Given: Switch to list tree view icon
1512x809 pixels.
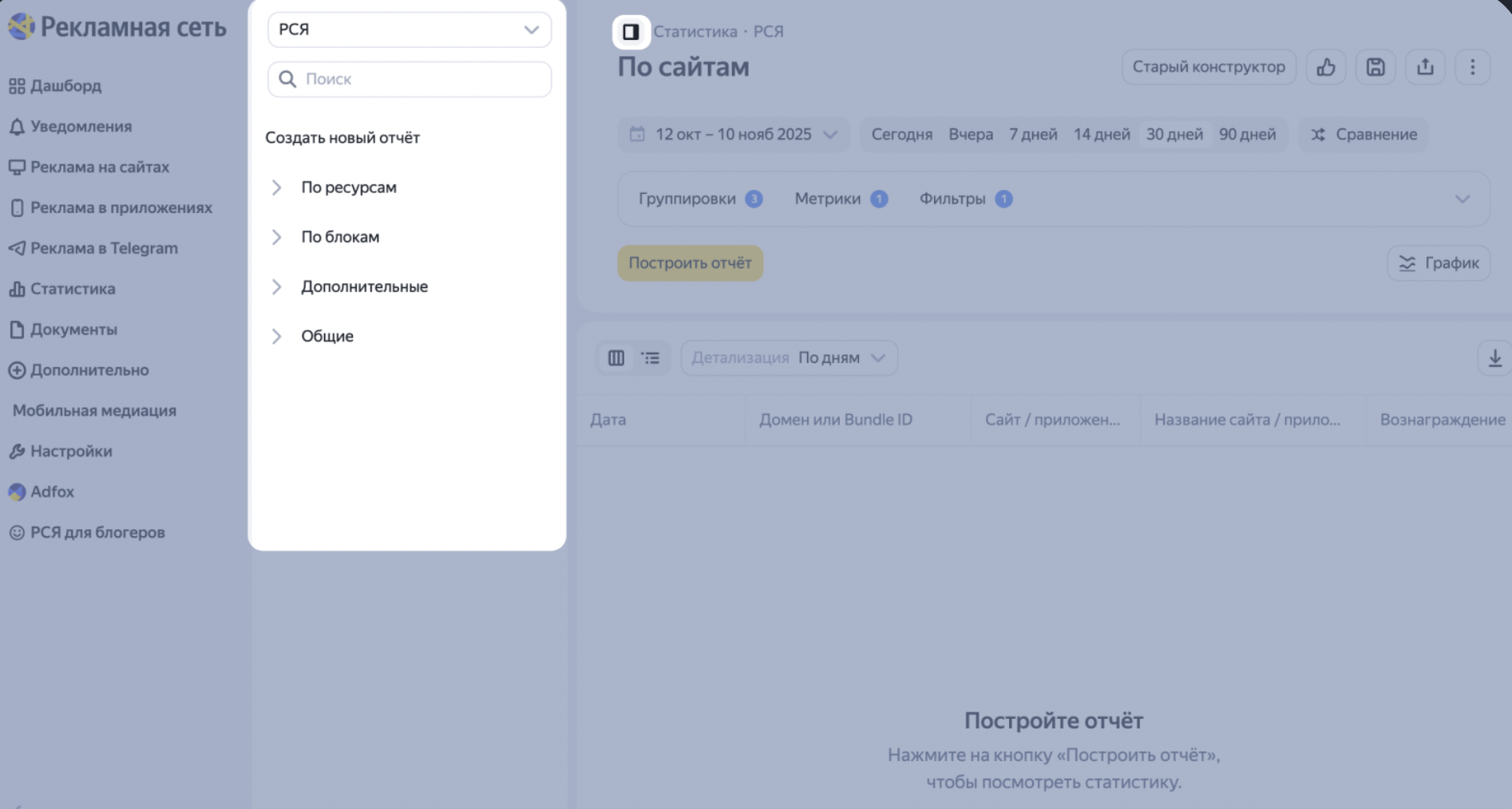Looking at the screenshot, I should click(651, 358).
